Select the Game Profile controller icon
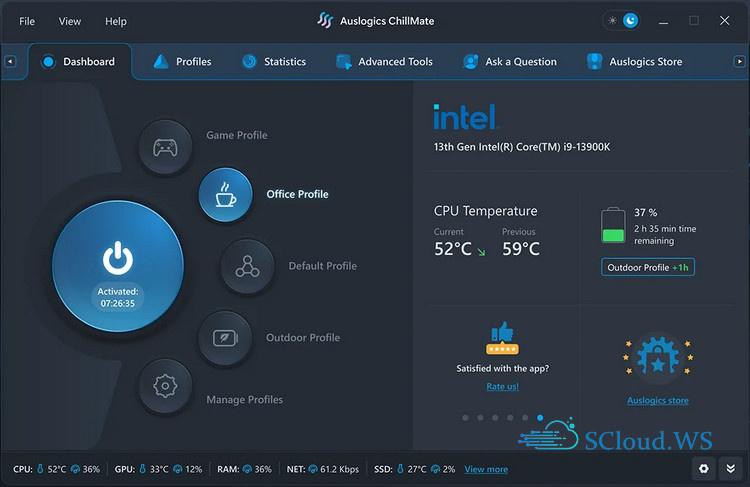This screenshot has height=487, width=750. [165, 147]
